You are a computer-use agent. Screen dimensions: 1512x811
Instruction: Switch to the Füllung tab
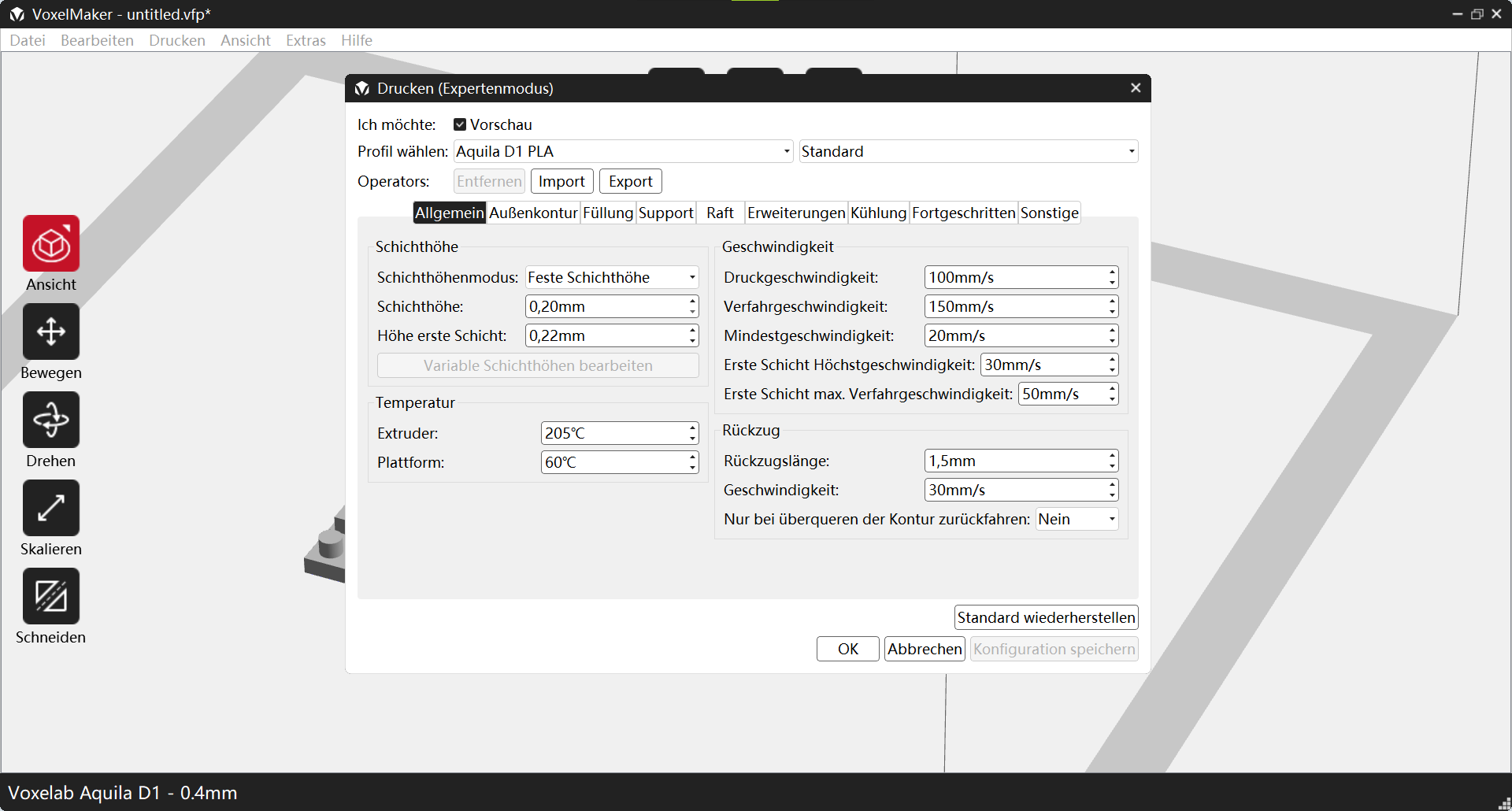tap(607, 213)
